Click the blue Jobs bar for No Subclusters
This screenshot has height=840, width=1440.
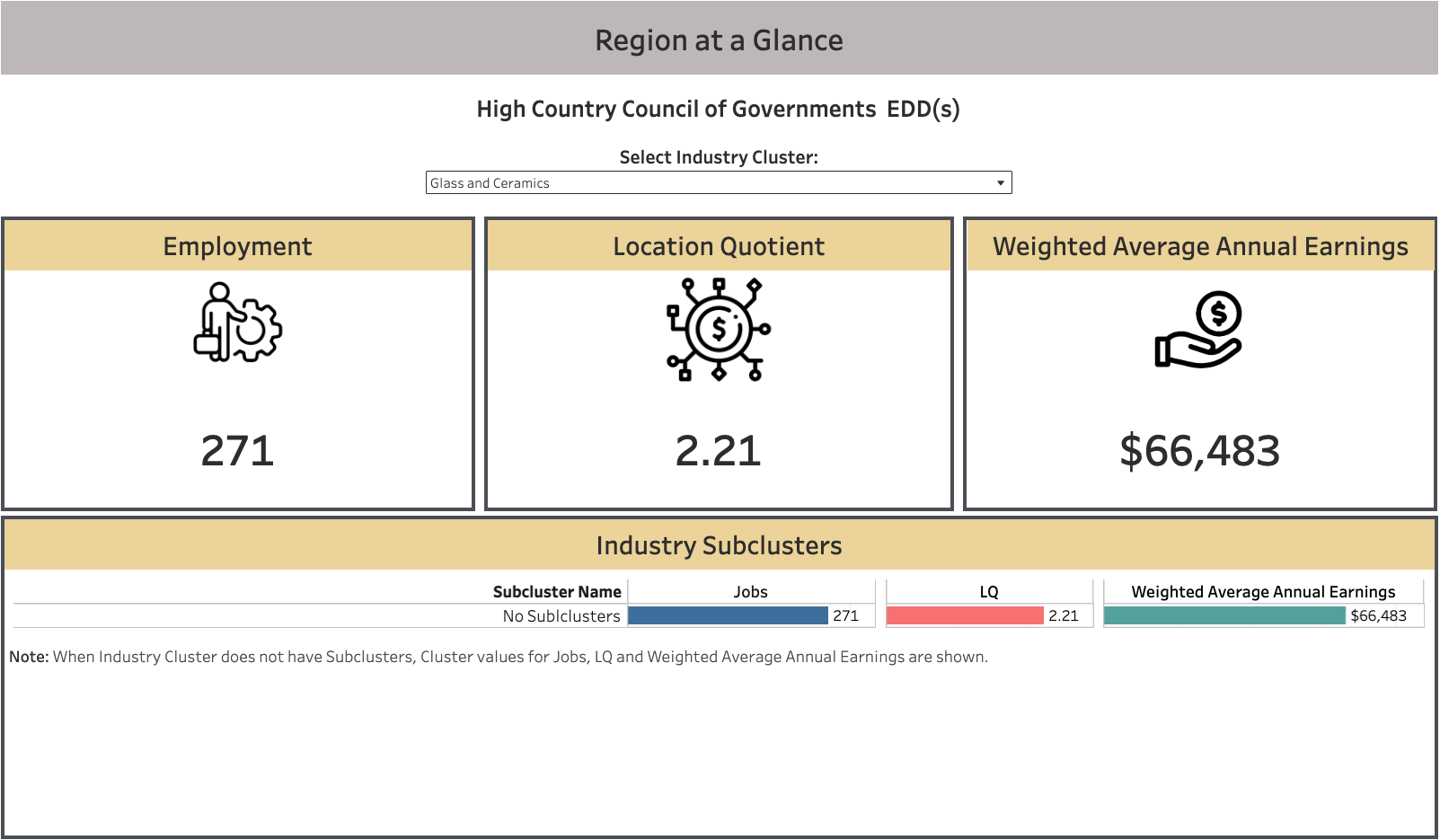(x=728, y=615)
